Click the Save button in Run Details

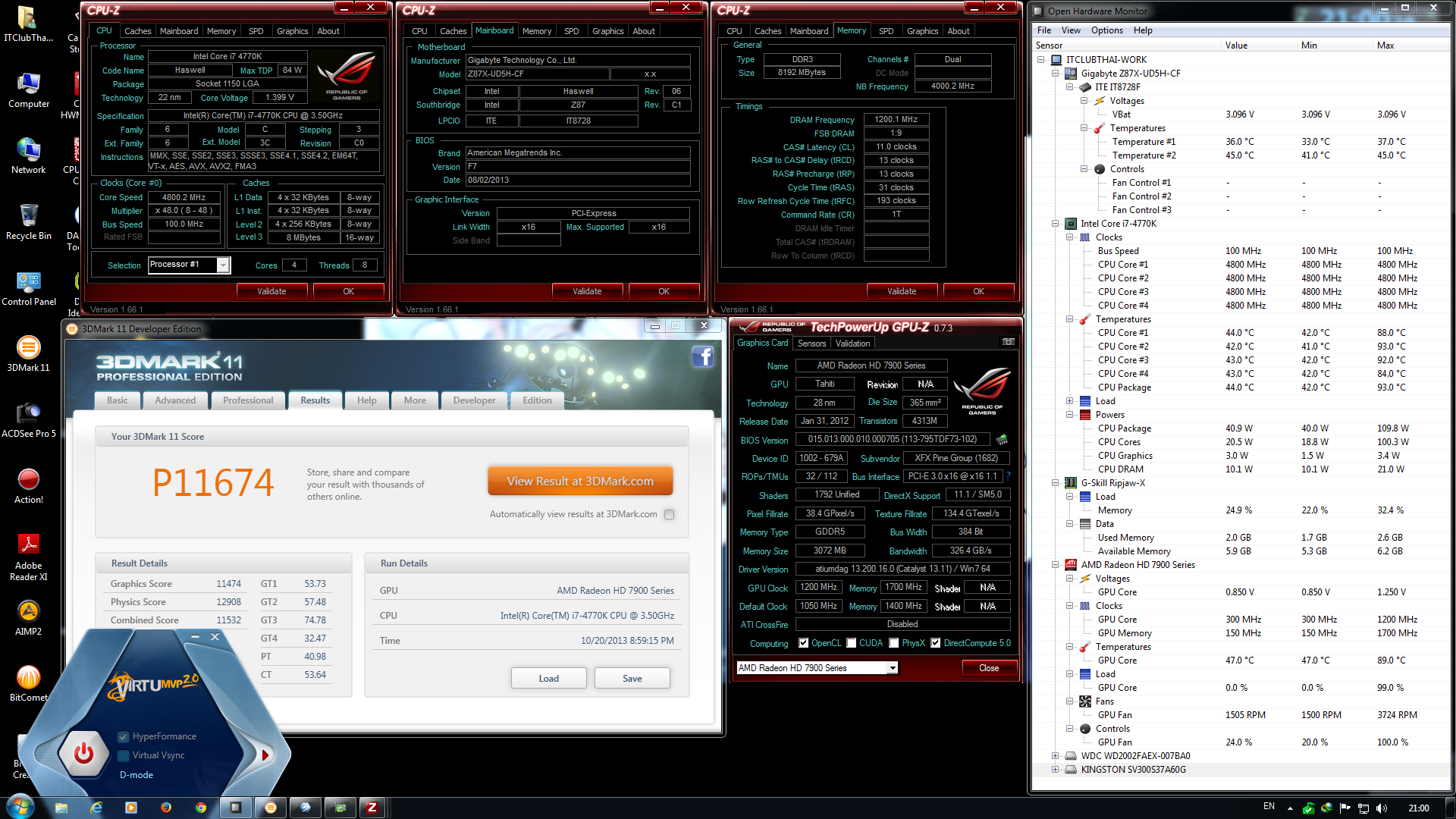pos(632,678)
